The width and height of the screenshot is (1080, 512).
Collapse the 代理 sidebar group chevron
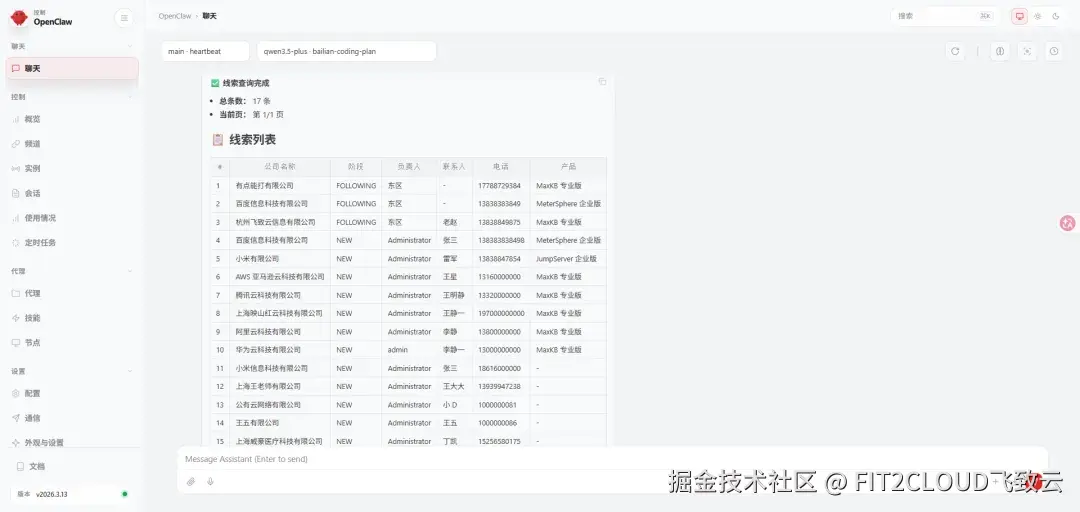(x=130, y=272)
